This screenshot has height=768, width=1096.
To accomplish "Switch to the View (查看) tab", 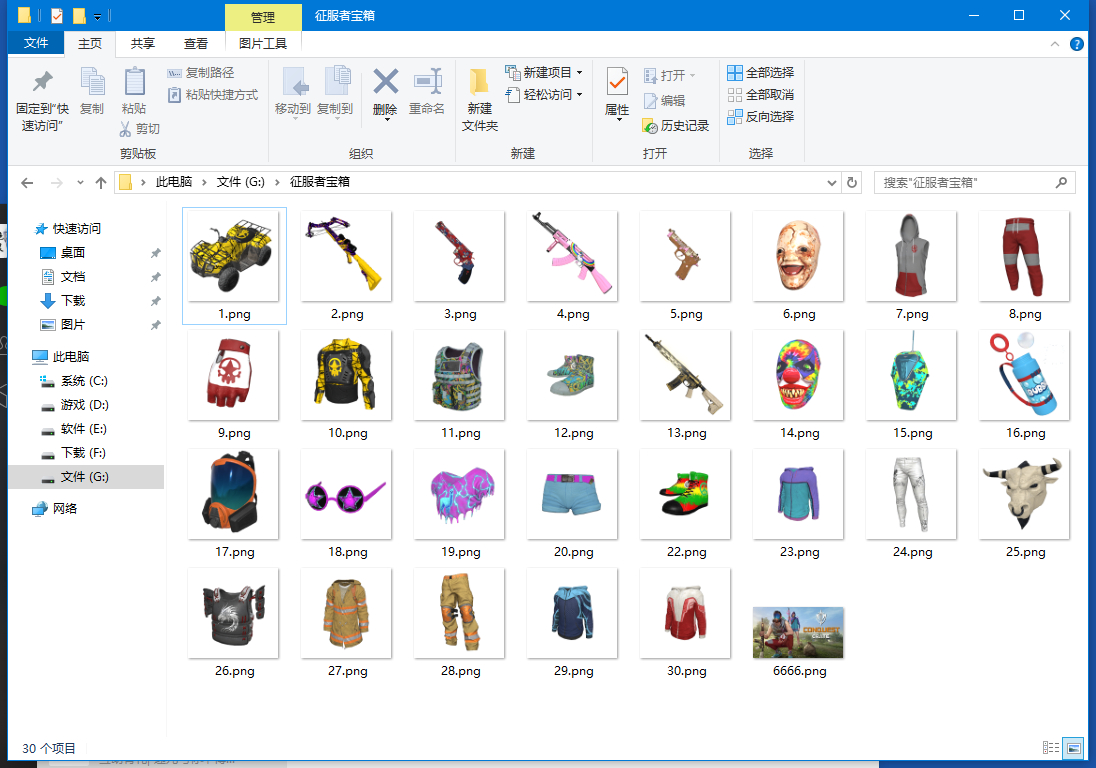I will coord(196,43).
